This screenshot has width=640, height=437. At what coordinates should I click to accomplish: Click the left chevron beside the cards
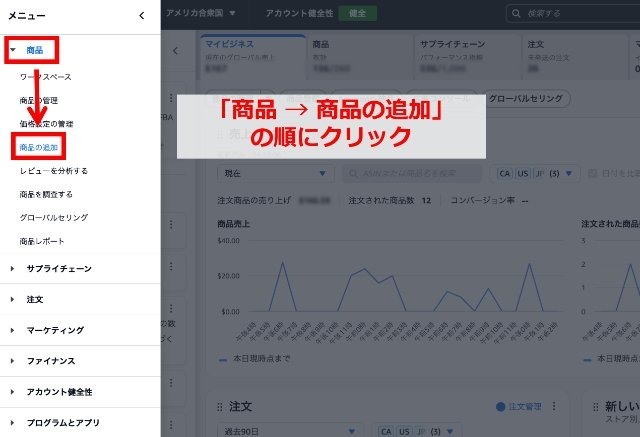click(176, 51)
